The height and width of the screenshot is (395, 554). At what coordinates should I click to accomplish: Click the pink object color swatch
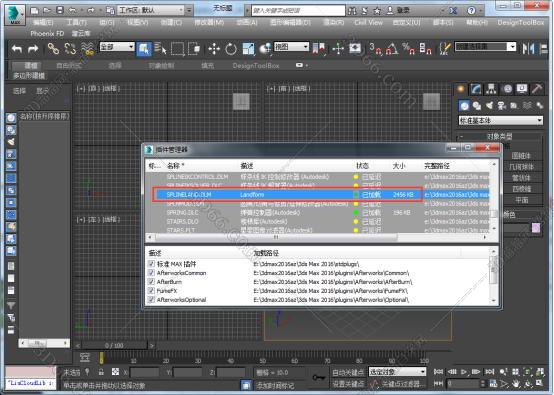[x=536, y=228]
